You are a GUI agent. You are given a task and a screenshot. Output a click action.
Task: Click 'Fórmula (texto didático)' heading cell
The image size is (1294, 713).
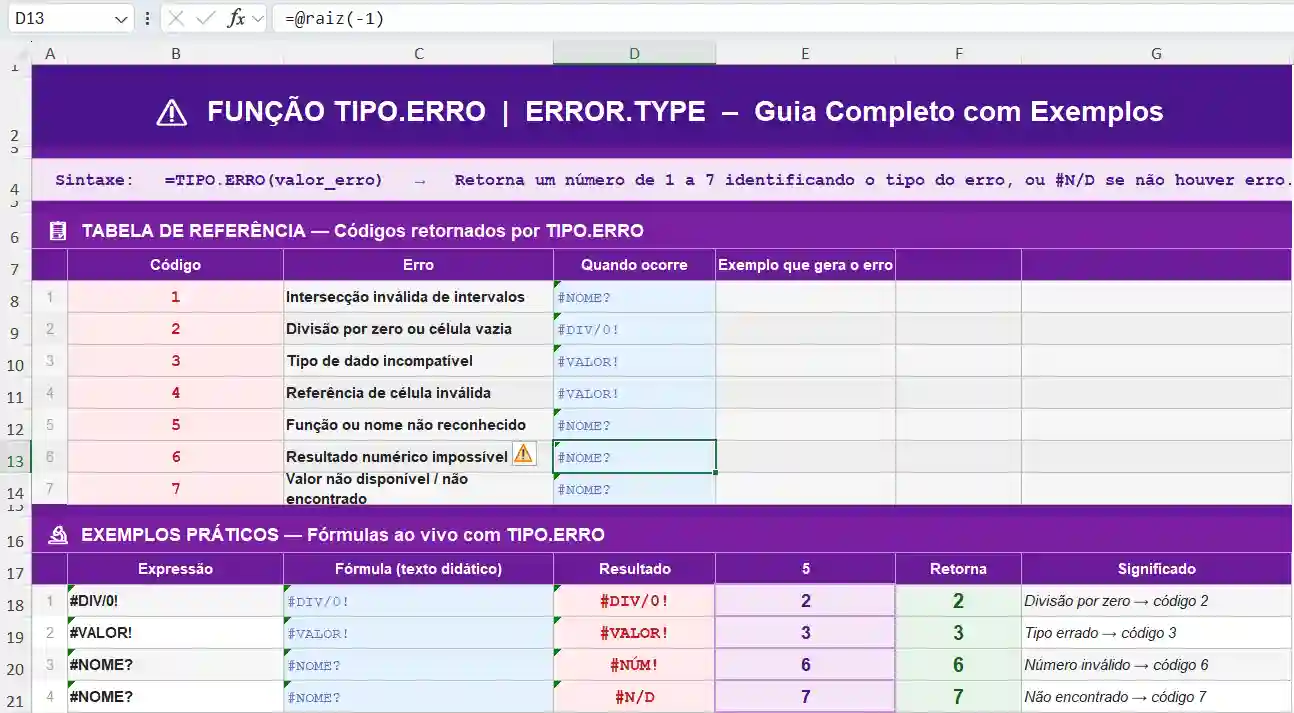[x=418, y=569]
